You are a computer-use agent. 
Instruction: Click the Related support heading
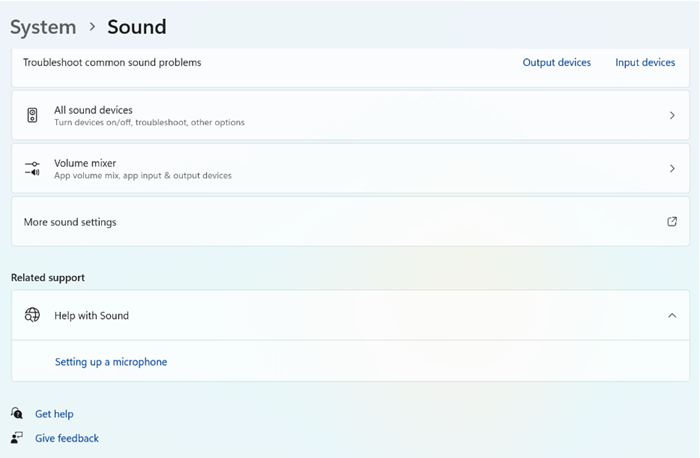click(x=48, y=277)
